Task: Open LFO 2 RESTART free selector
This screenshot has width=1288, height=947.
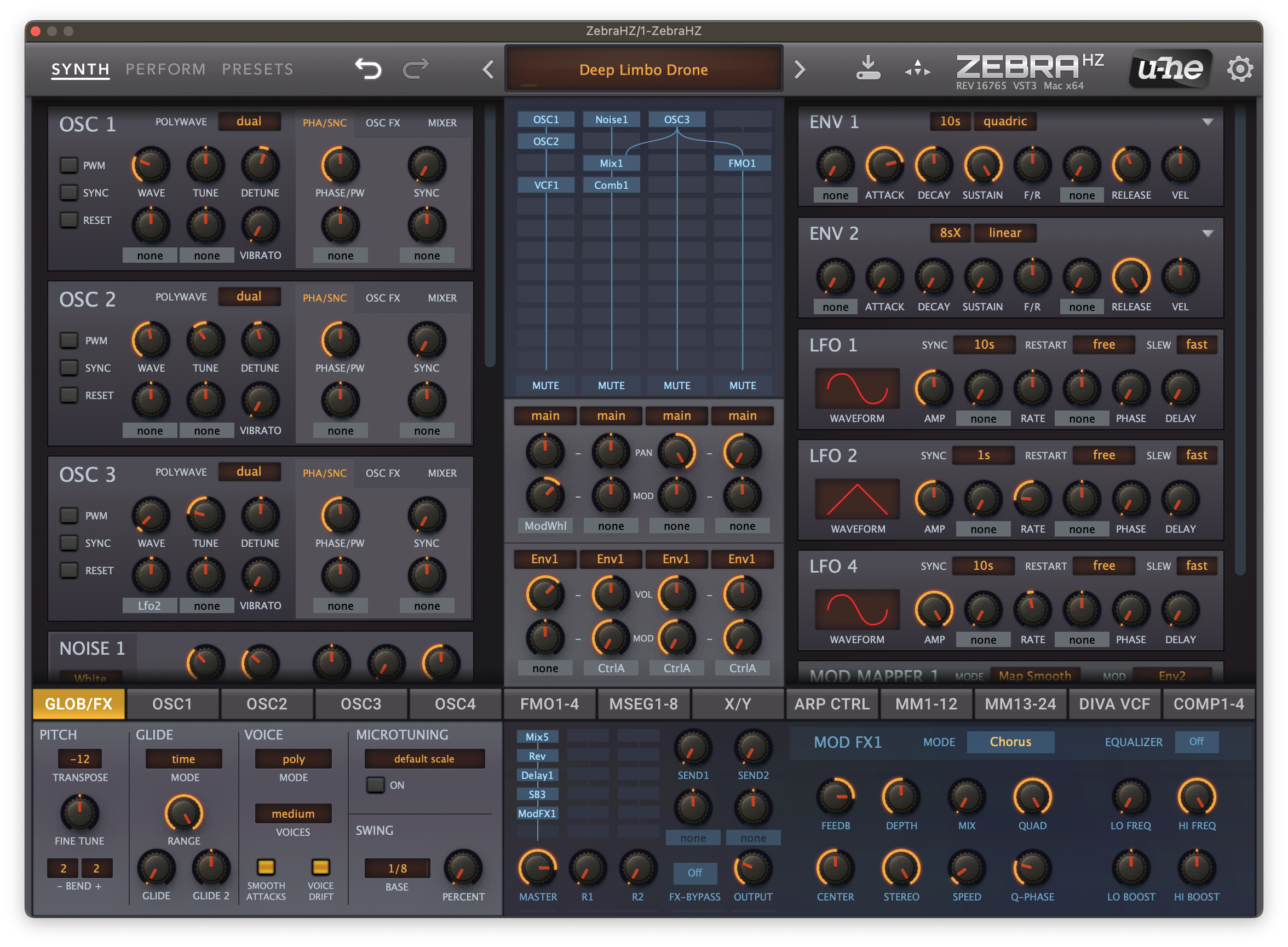Action: tap(1104, 455)
